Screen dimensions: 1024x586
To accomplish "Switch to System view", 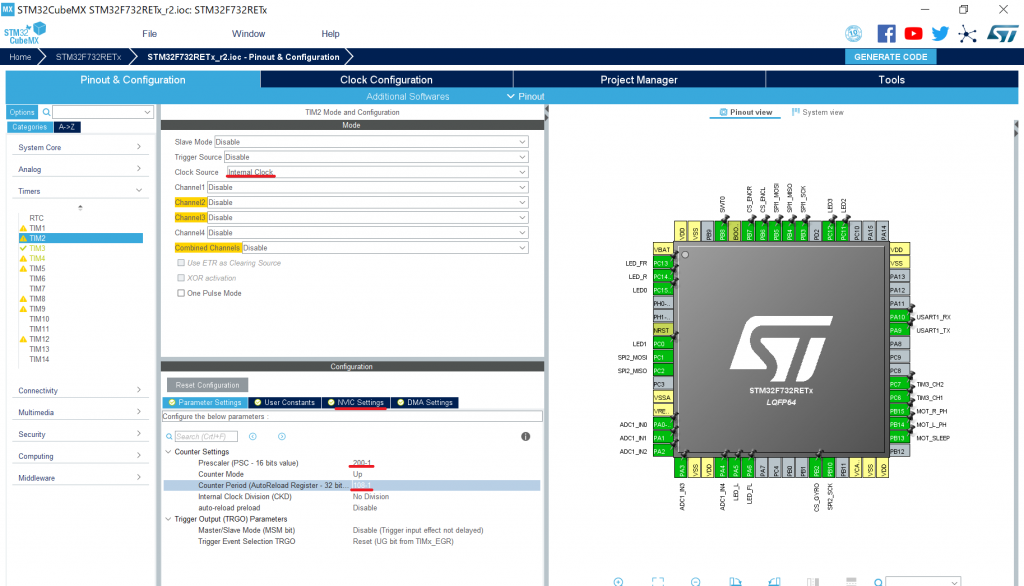I will [x=818, y=112].
